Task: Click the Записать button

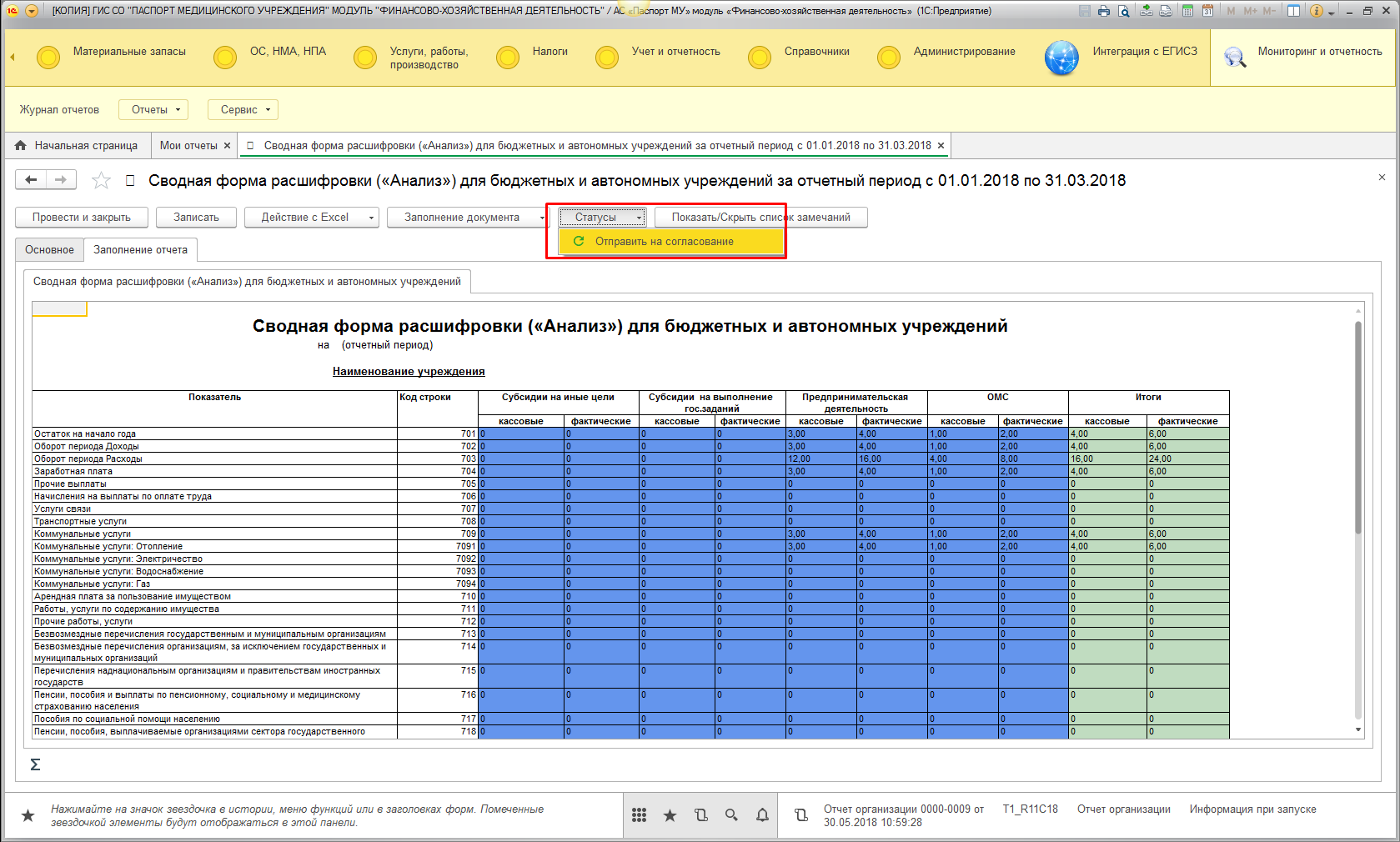Action: (196, 218)
